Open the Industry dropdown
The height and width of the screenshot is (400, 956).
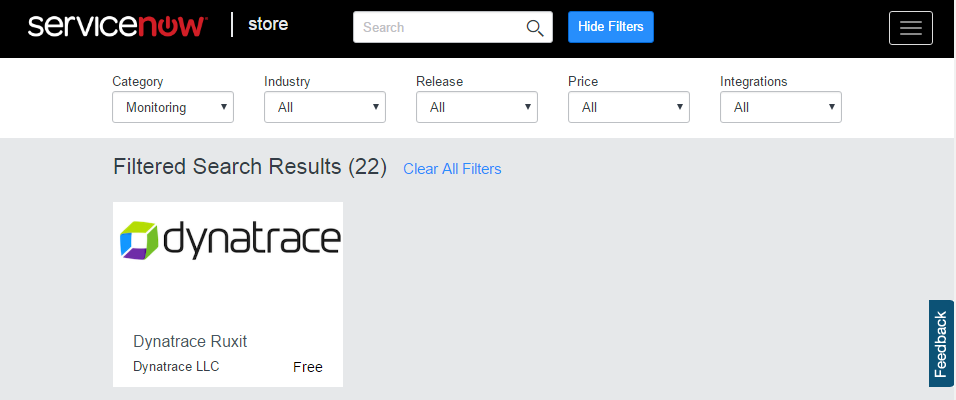click(x=325, y=107)
